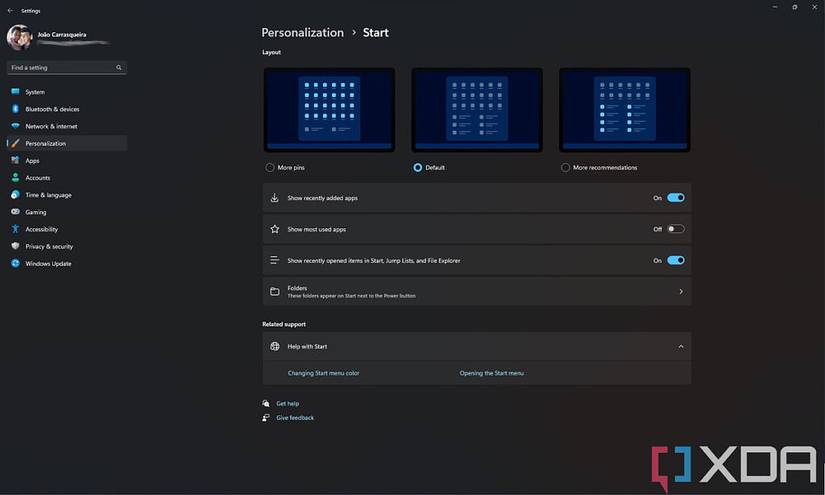Screen dimensions: 825x495
Task: Click the list icon beside recently opened items
Action: (275, 260)
